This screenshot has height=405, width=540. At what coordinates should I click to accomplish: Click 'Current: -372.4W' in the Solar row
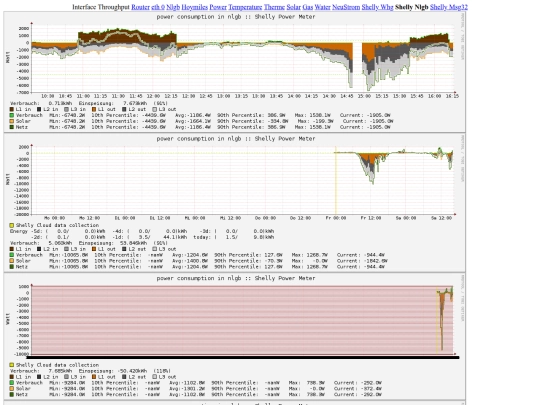click(357, 389)
